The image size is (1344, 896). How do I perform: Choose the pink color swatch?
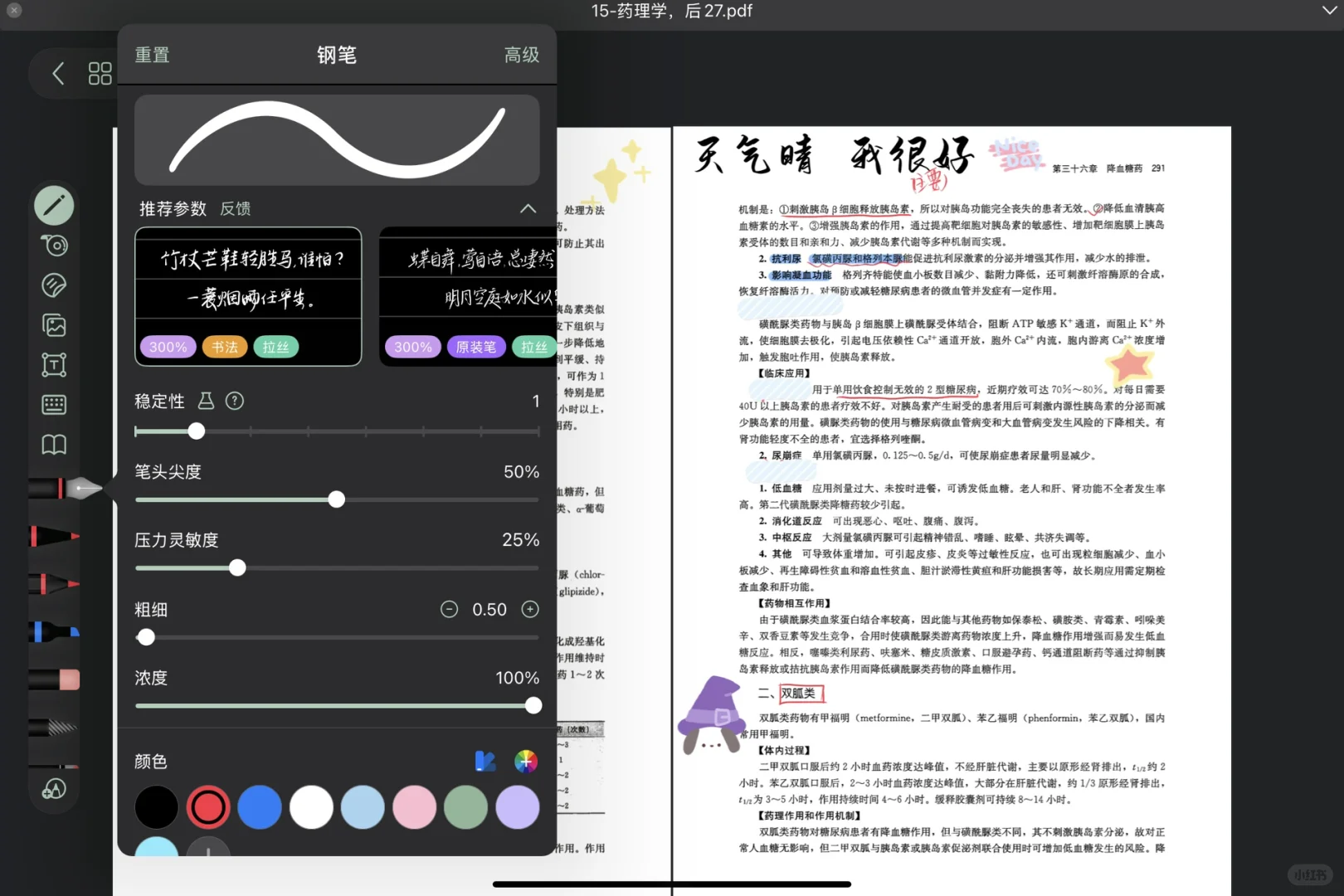click(414, 807)
